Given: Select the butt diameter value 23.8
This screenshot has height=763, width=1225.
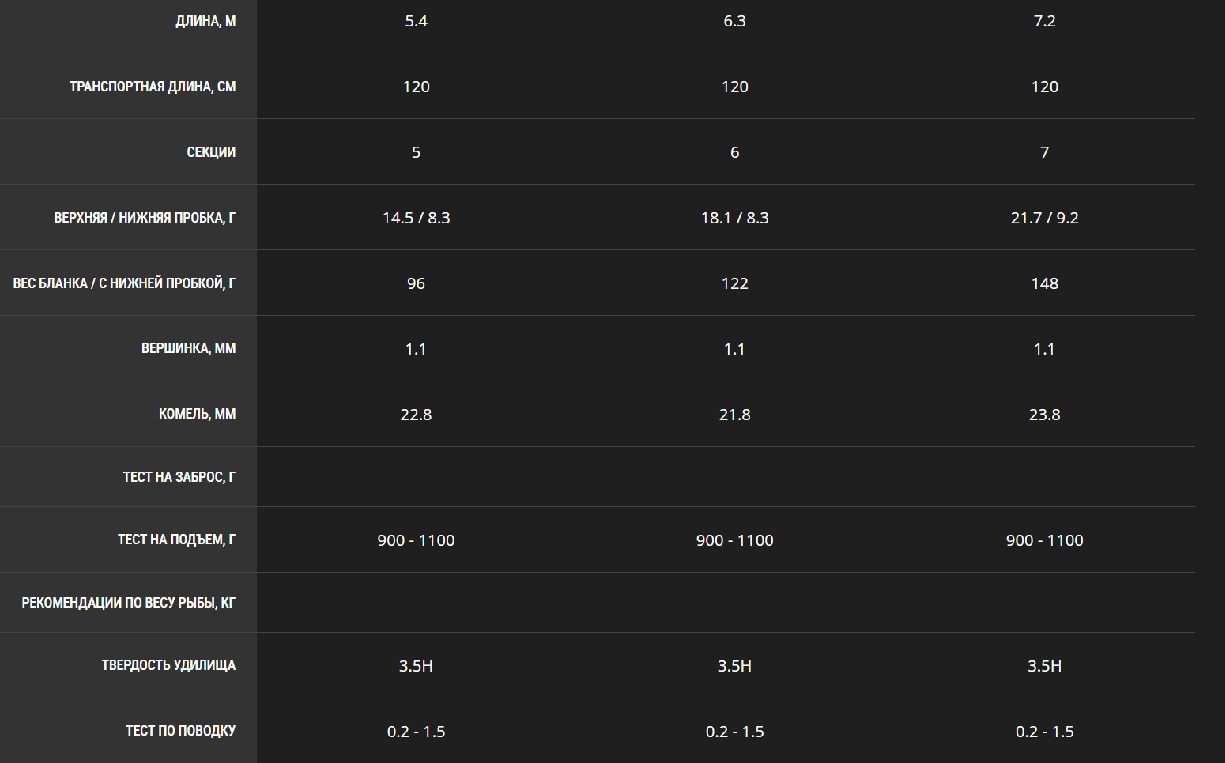Looking at the screenshot, I should pos(1044,414).
